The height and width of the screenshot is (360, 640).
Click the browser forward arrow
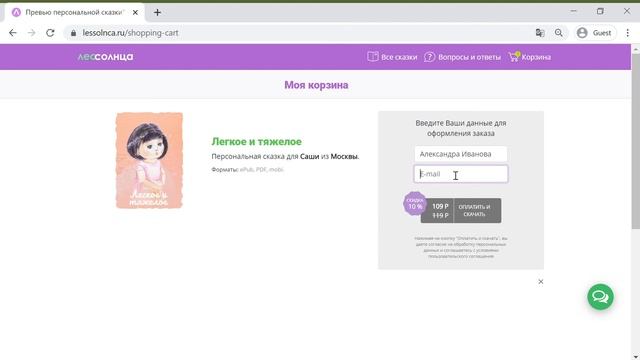31,33
